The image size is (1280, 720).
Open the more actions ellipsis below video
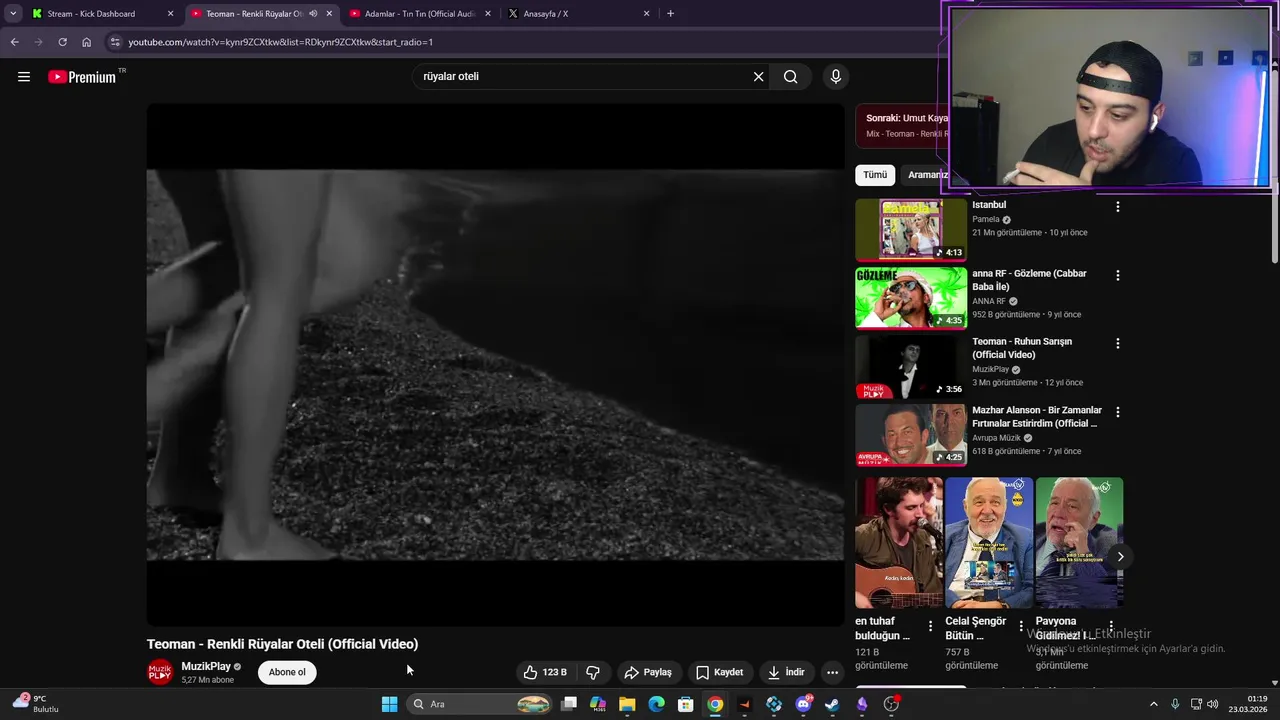832,672
